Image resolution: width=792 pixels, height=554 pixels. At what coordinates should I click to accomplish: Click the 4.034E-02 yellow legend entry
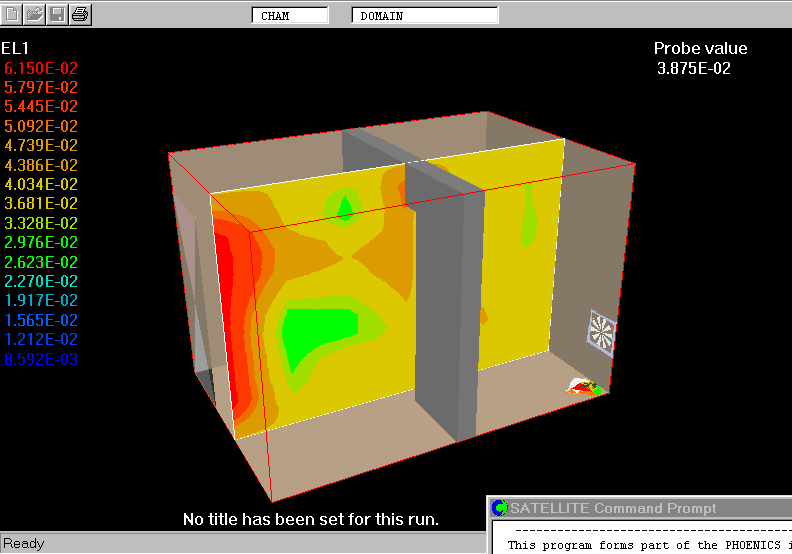click(41, 184)
